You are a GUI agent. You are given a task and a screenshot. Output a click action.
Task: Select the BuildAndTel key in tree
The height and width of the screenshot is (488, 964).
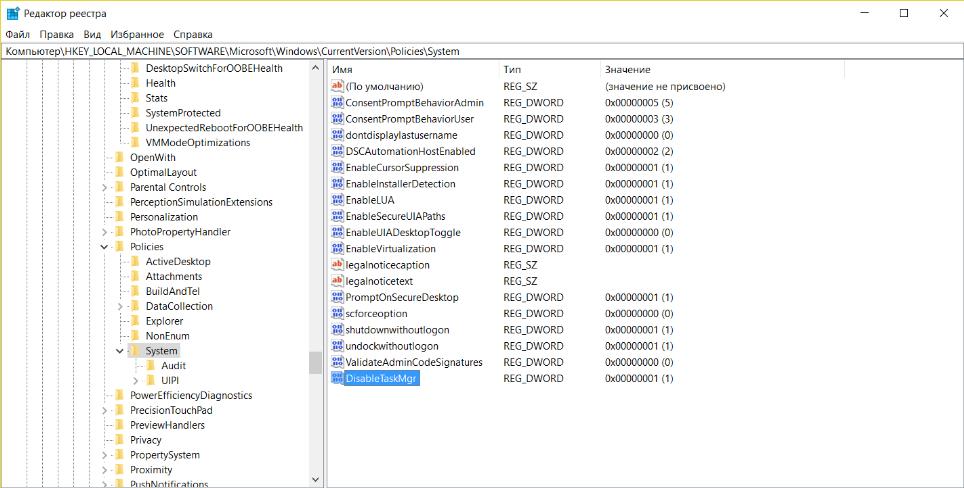point(172,291)
